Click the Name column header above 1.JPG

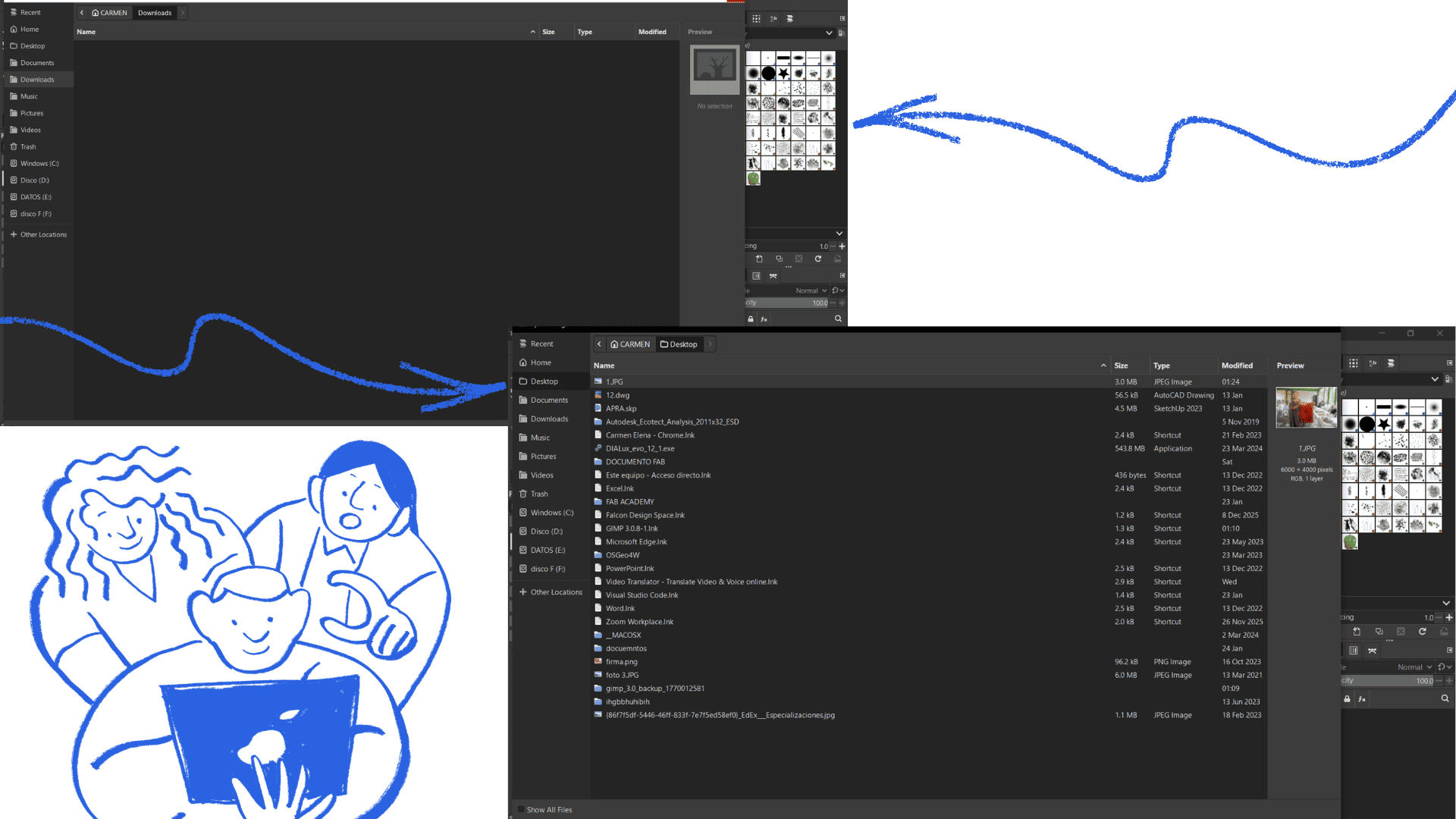(x=604, y=366)
